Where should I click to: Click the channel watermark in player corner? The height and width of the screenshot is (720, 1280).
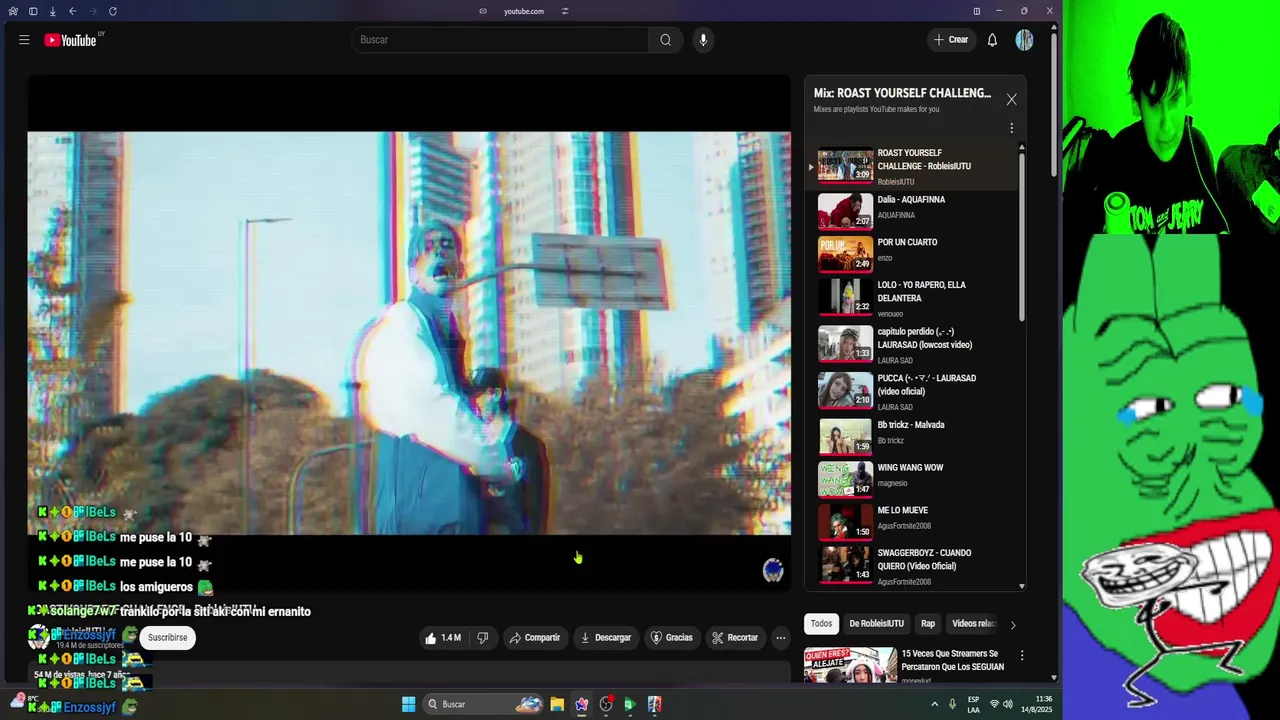773,570
